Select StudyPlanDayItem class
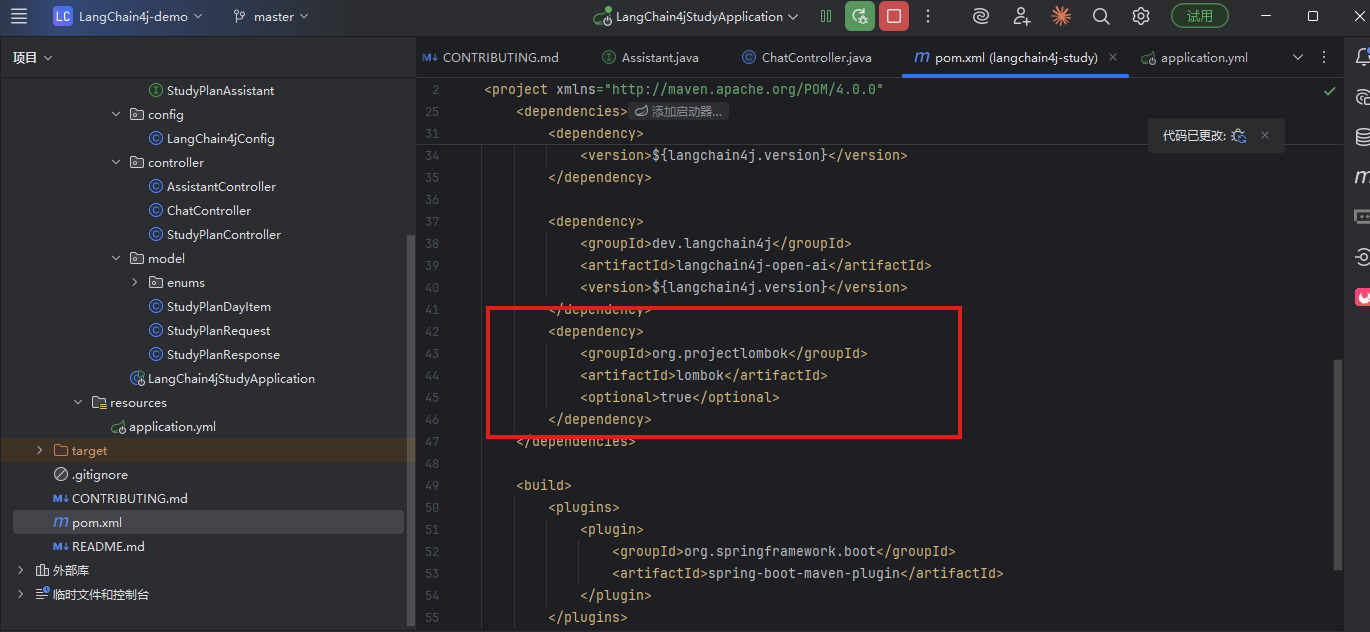 tap(218, 306)
